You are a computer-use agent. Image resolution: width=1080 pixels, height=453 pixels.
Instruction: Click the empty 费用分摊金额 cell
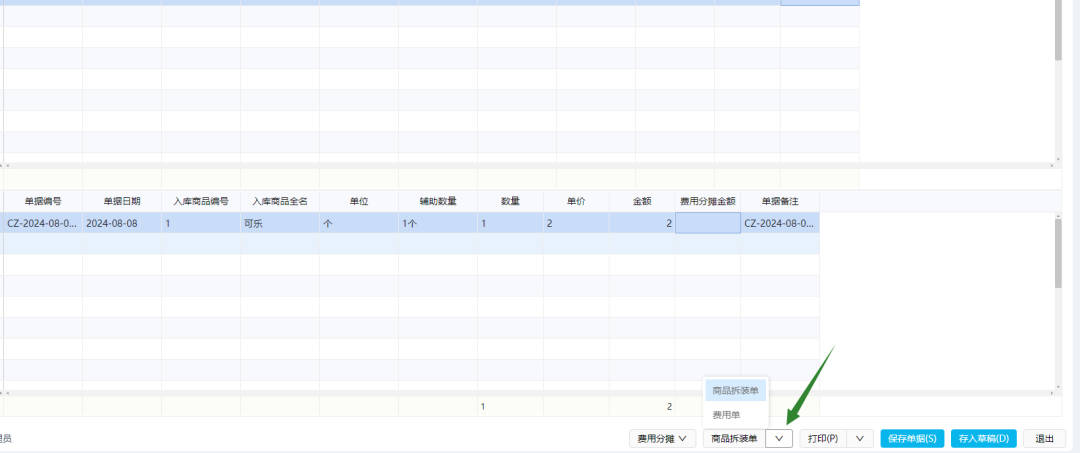(x=708, y=223)
